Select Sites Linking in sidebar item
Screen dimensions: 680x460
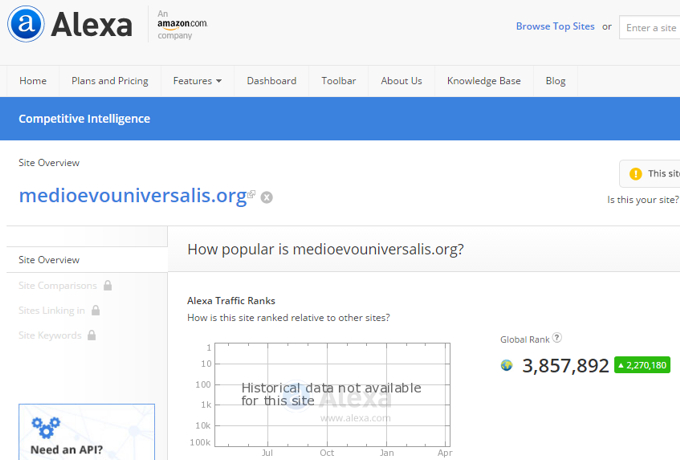tap(52, 310)
